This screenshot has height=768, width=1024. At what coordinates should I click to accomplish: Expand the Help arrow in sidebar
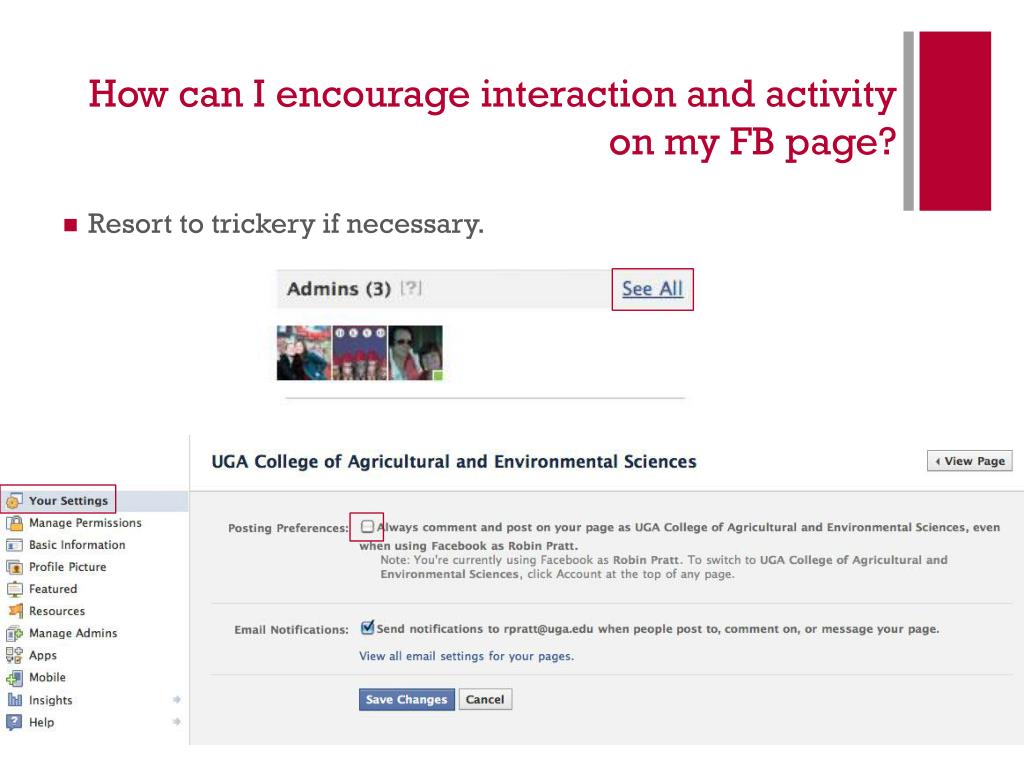click(x=176, y=722)
